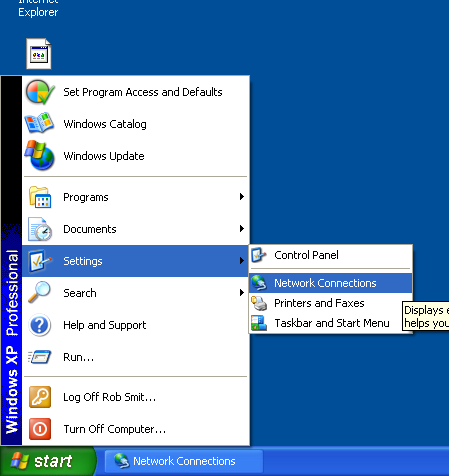Click the Windows Update globe icon
The height and width of the screenshot is (476, 449).
click(x=39, y=155)
